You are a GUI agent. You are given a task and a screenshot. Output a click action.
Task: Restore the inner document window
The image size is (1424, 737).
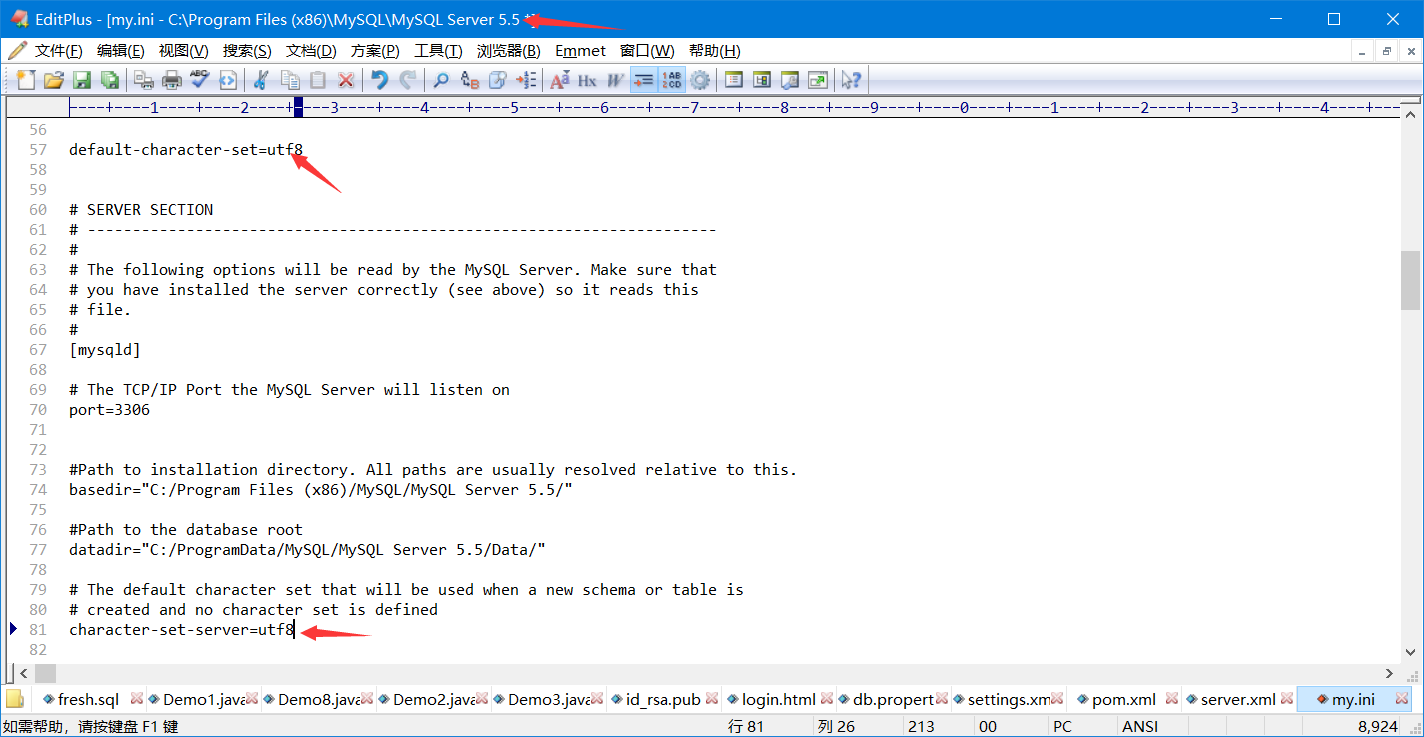pyautogui.click(x=1387, y=51)
